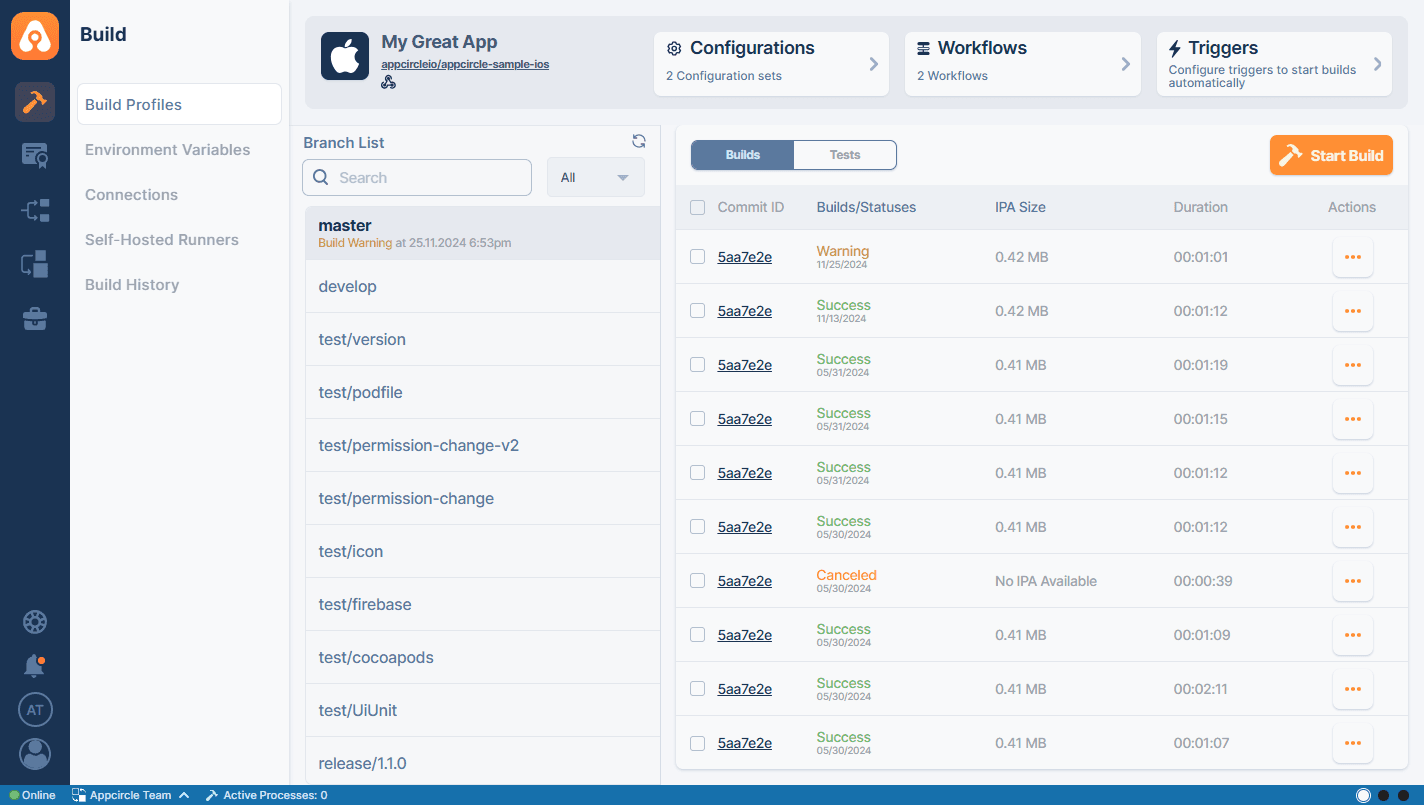This screenshot has height=805, width=1424.
Task: Check the Canceled build row checkbox
Action: point(698,581)
